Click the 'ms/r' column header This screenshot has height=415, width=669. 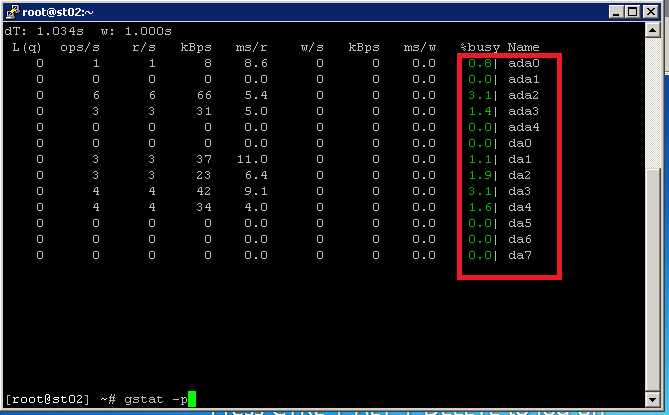251,47
